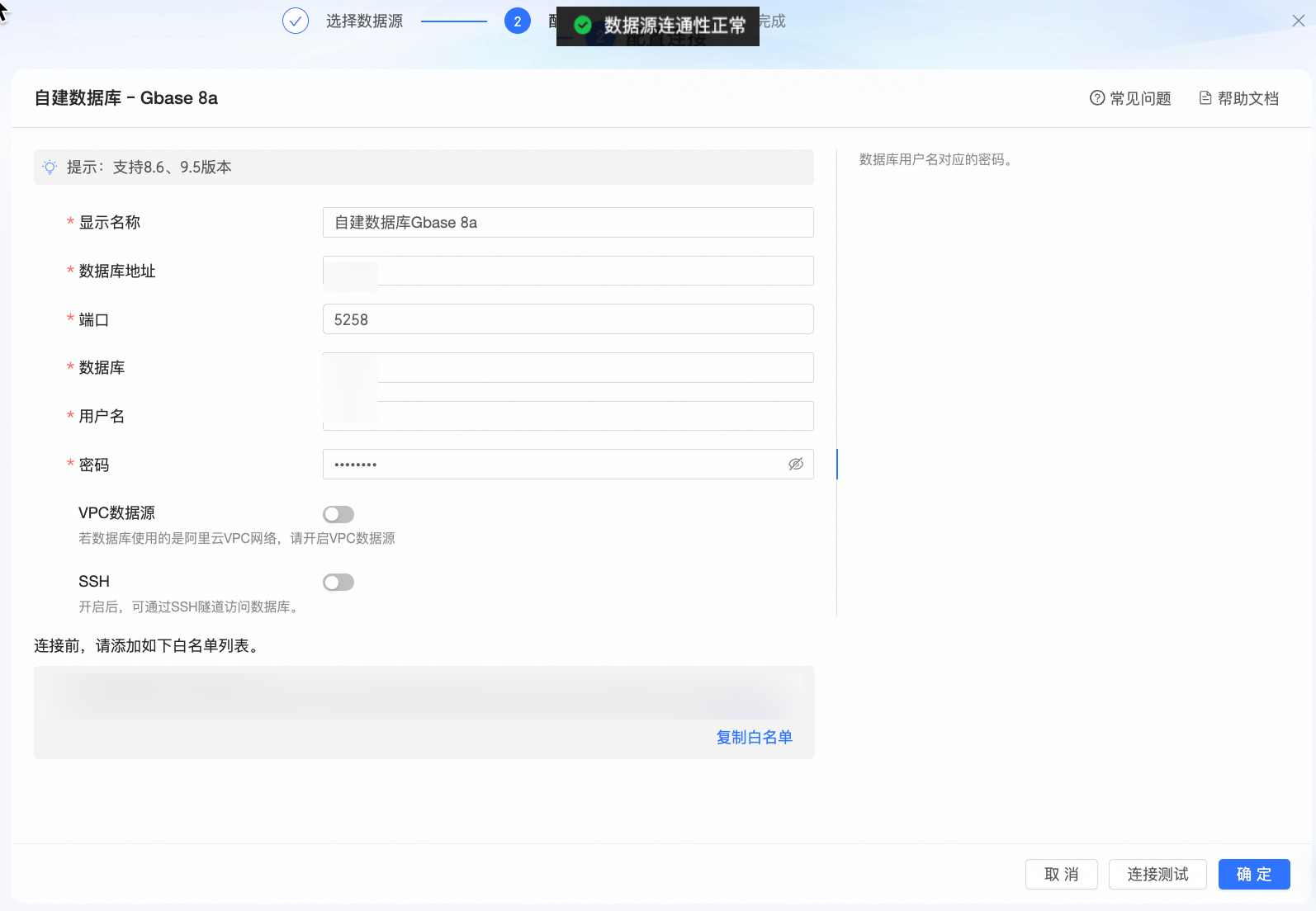The height and width of the screenshot is (911, 1316).
Task: Click the question mark icon for 常见问题
Action: pos(1097,98)
